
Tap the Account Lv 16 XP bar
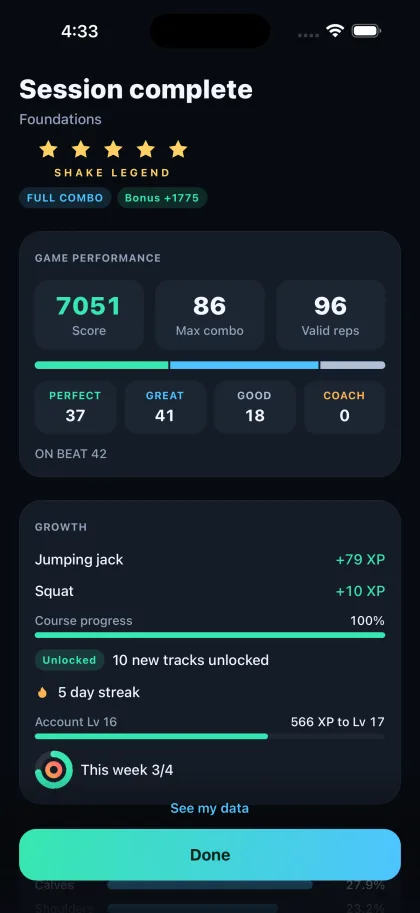[x=210, y=737]
